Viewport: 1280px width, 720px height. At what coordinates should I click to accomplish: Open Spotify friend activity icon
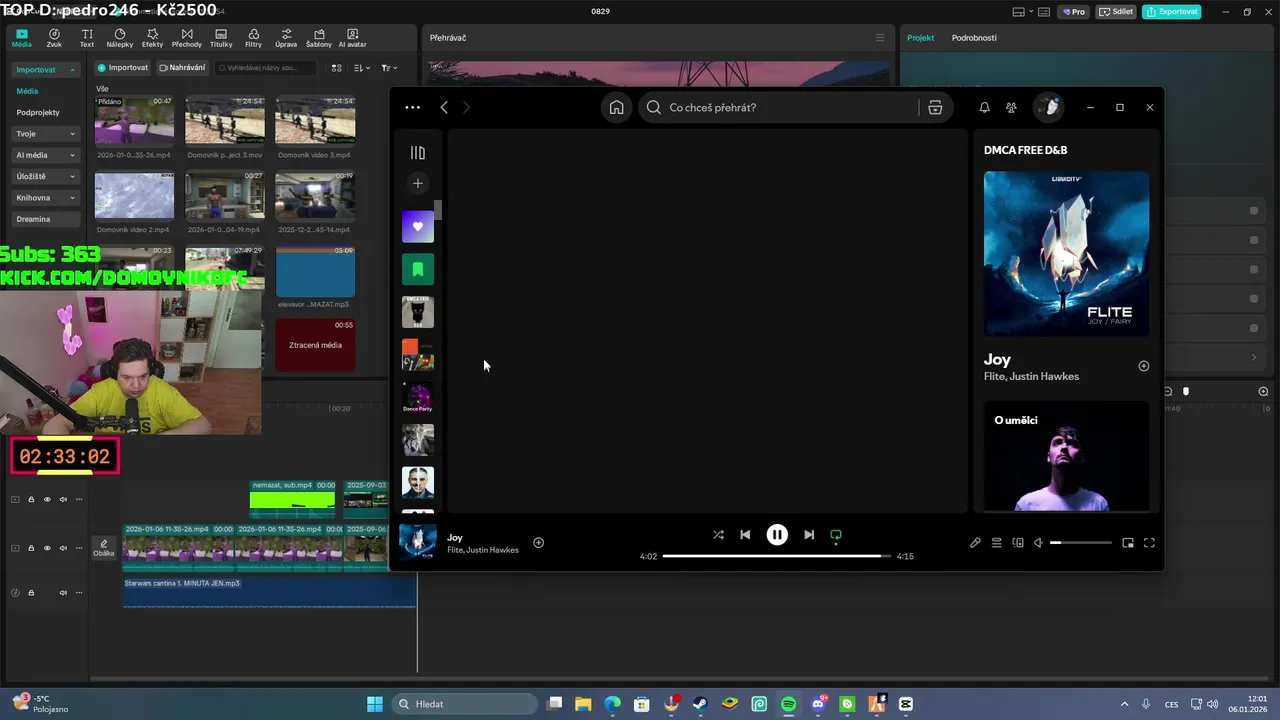click(1011, 108)
